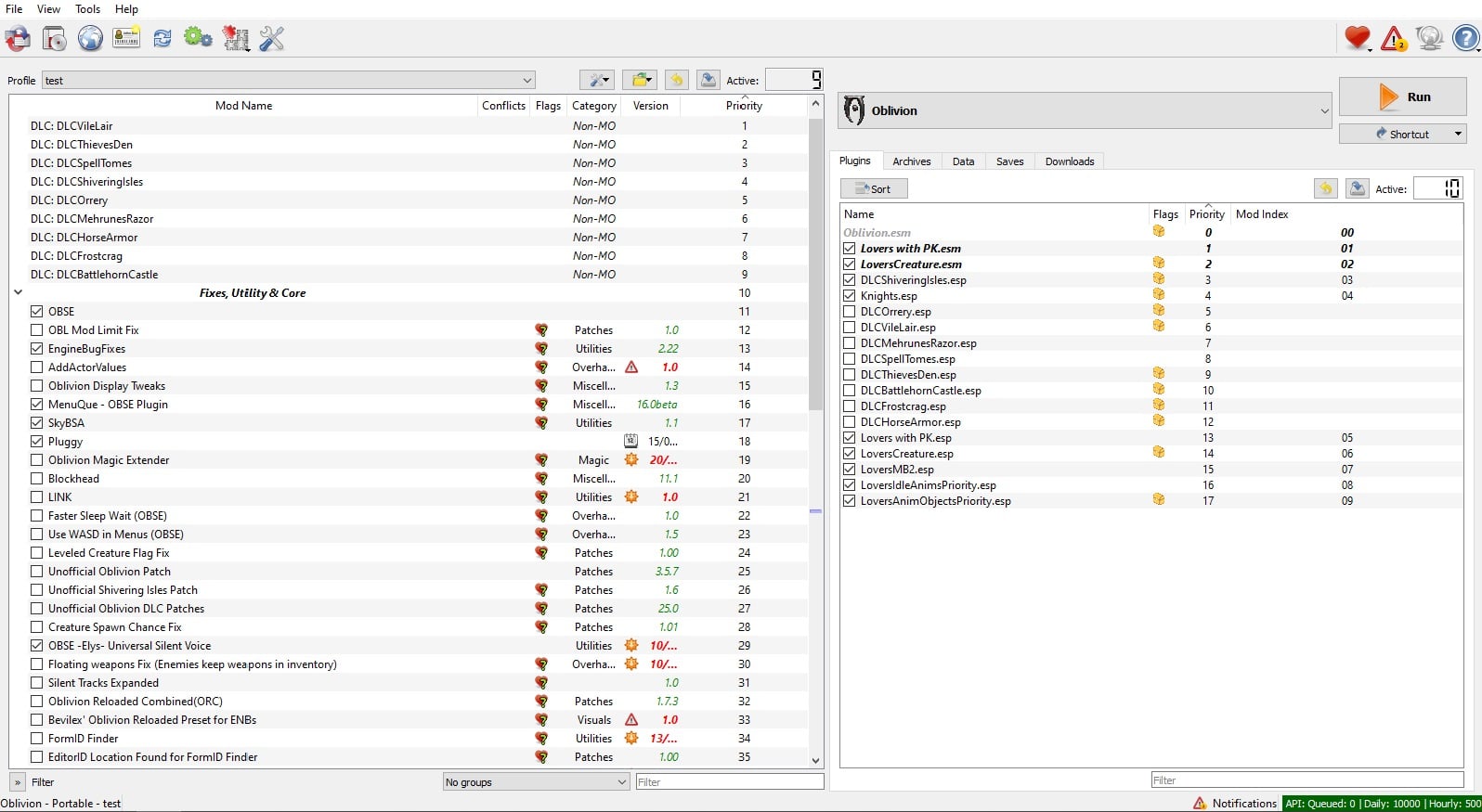
Task: Toggle SkyBSA mod checkbox
Action: click(37, 422)
